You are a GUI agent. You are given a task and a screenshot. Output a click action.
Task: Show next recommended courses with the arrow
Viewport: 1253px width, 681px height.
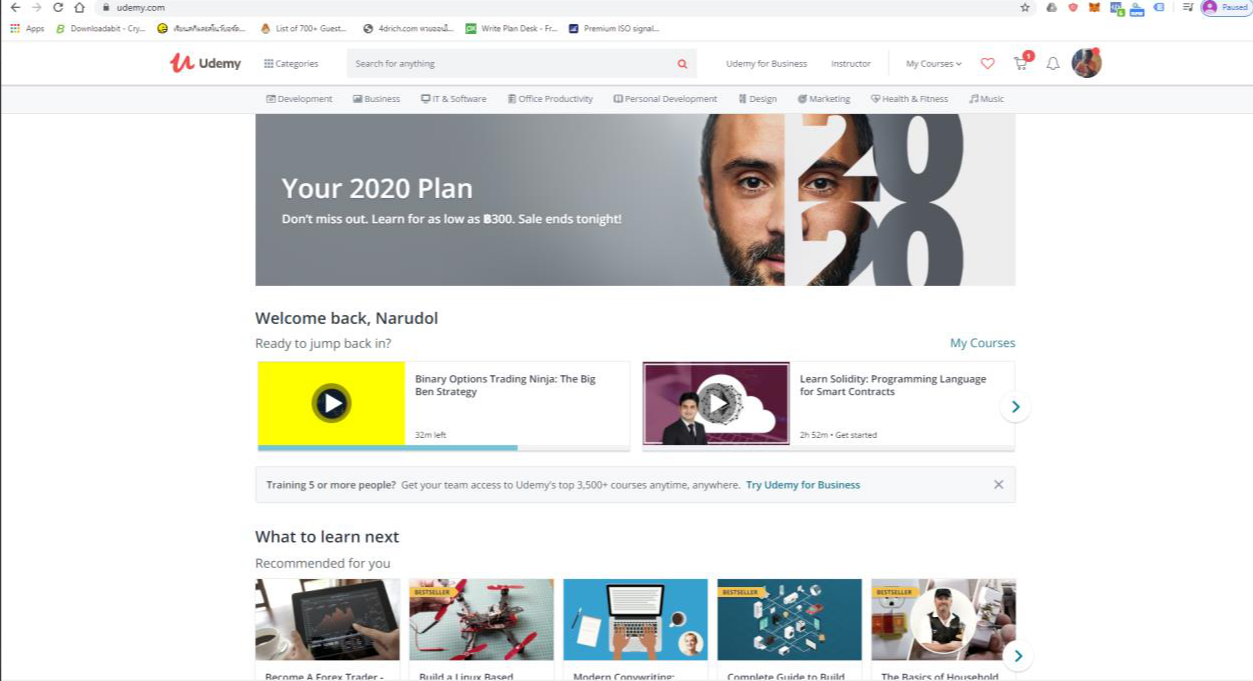tap(1018, 656)
